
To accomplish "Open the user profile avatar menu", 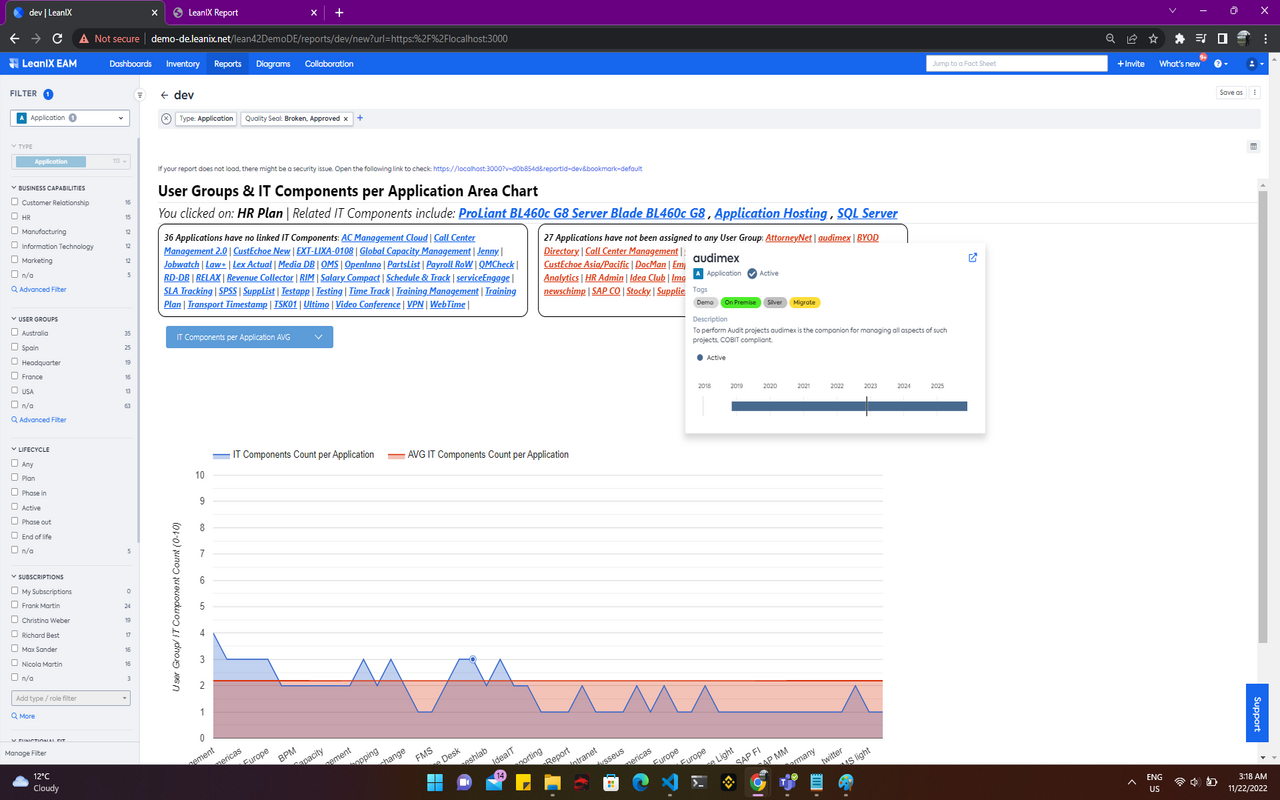I will (1252, 63).
